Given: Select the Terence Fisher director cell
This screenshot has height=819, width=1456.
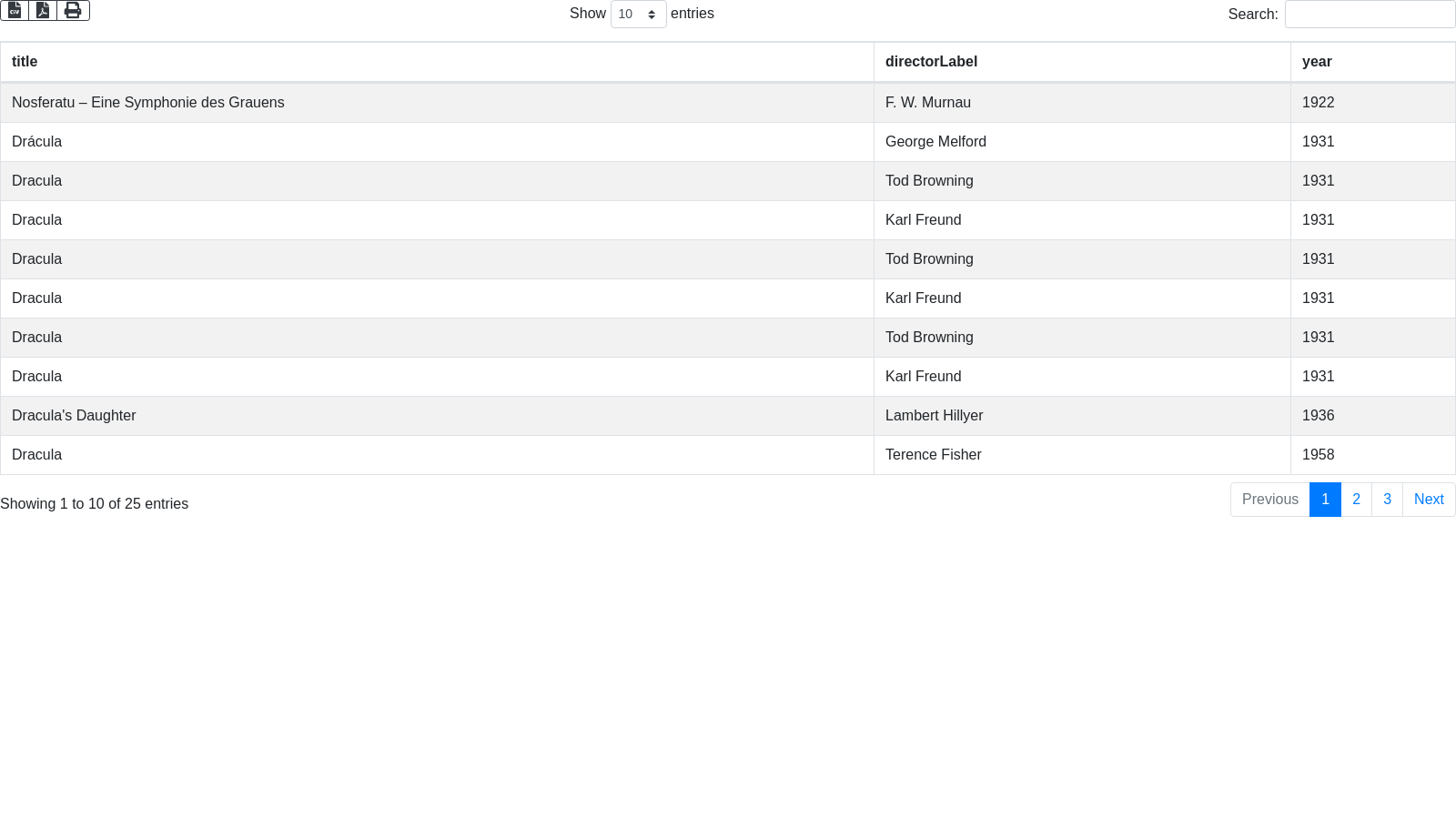Looking at the screenshot, I should pyautogui.click(x=933, y=455).
